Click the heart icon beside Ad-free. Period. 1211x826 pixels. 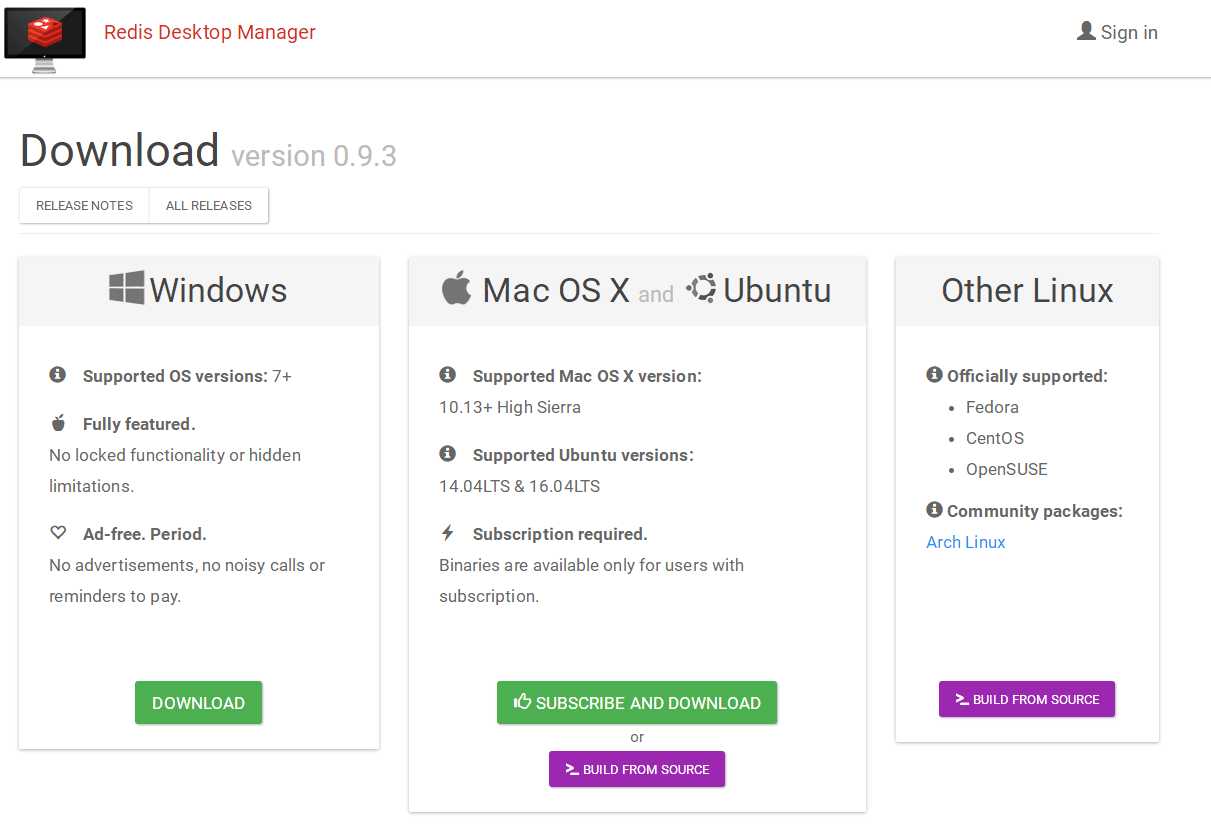pos(58,533)
